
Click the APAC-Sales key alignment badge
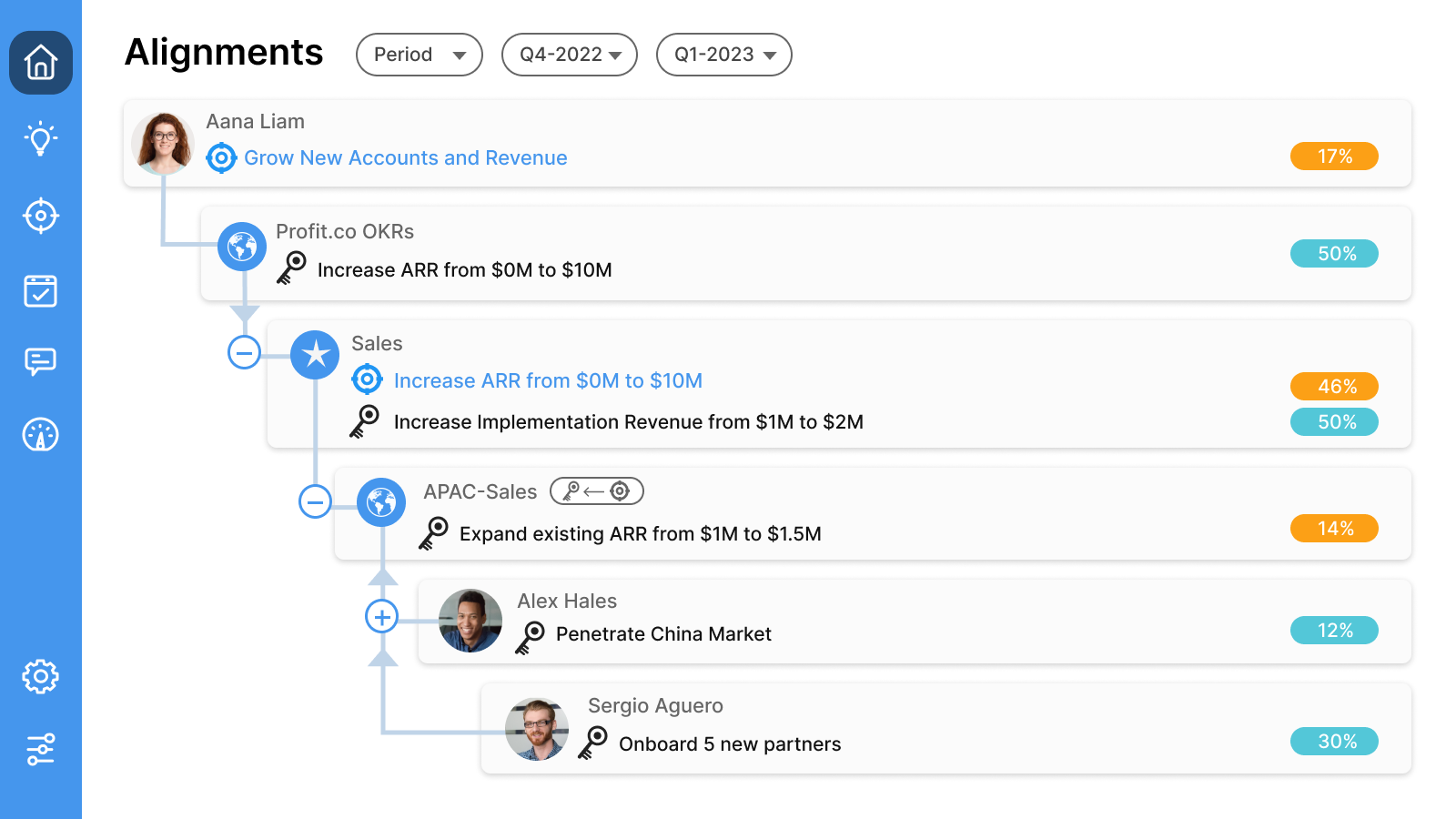pos(597,491)
